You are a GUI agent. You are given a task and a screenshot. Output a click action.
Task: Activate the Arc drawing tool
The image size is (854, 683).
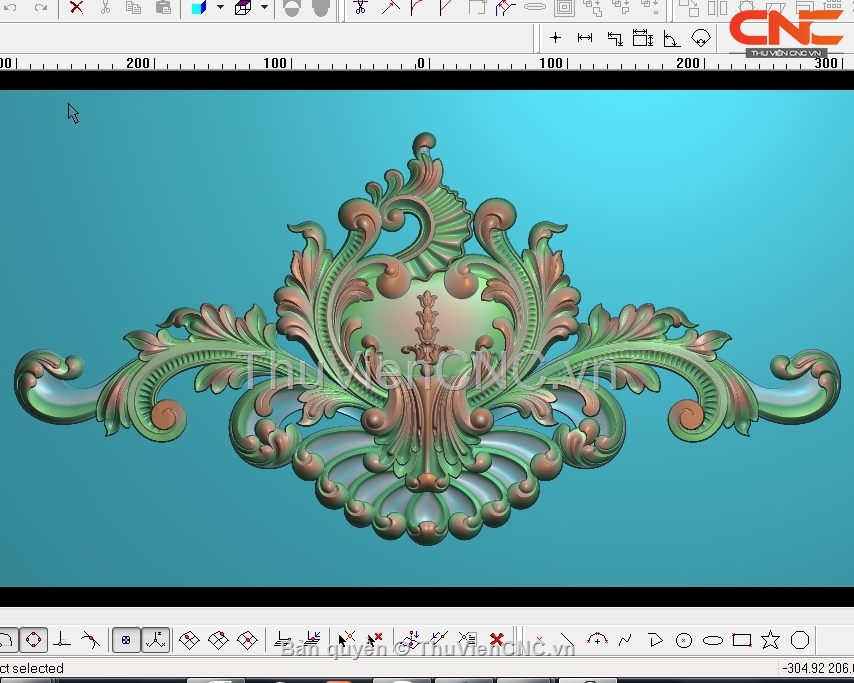pos(597,640)
